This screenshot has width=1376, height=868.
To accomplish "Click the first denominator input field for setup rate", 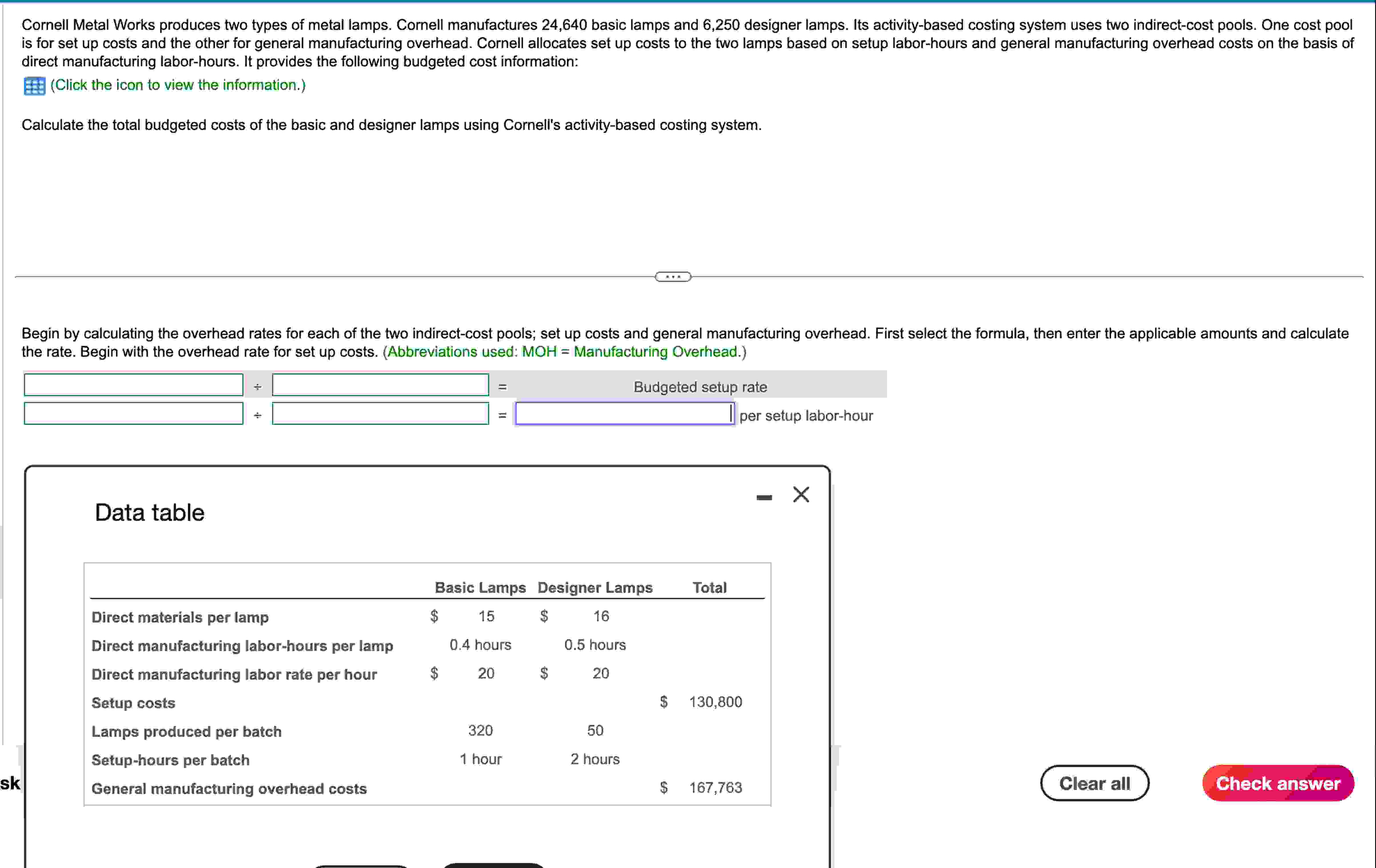I will tap(380, 385).
